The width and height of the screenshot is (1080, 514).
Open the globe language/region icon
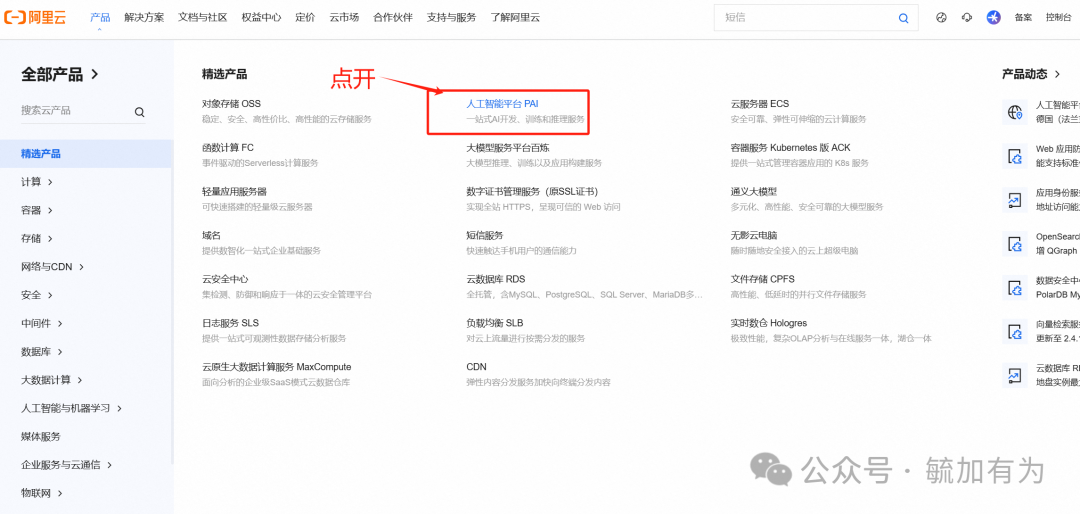click(x=942, y=18)
